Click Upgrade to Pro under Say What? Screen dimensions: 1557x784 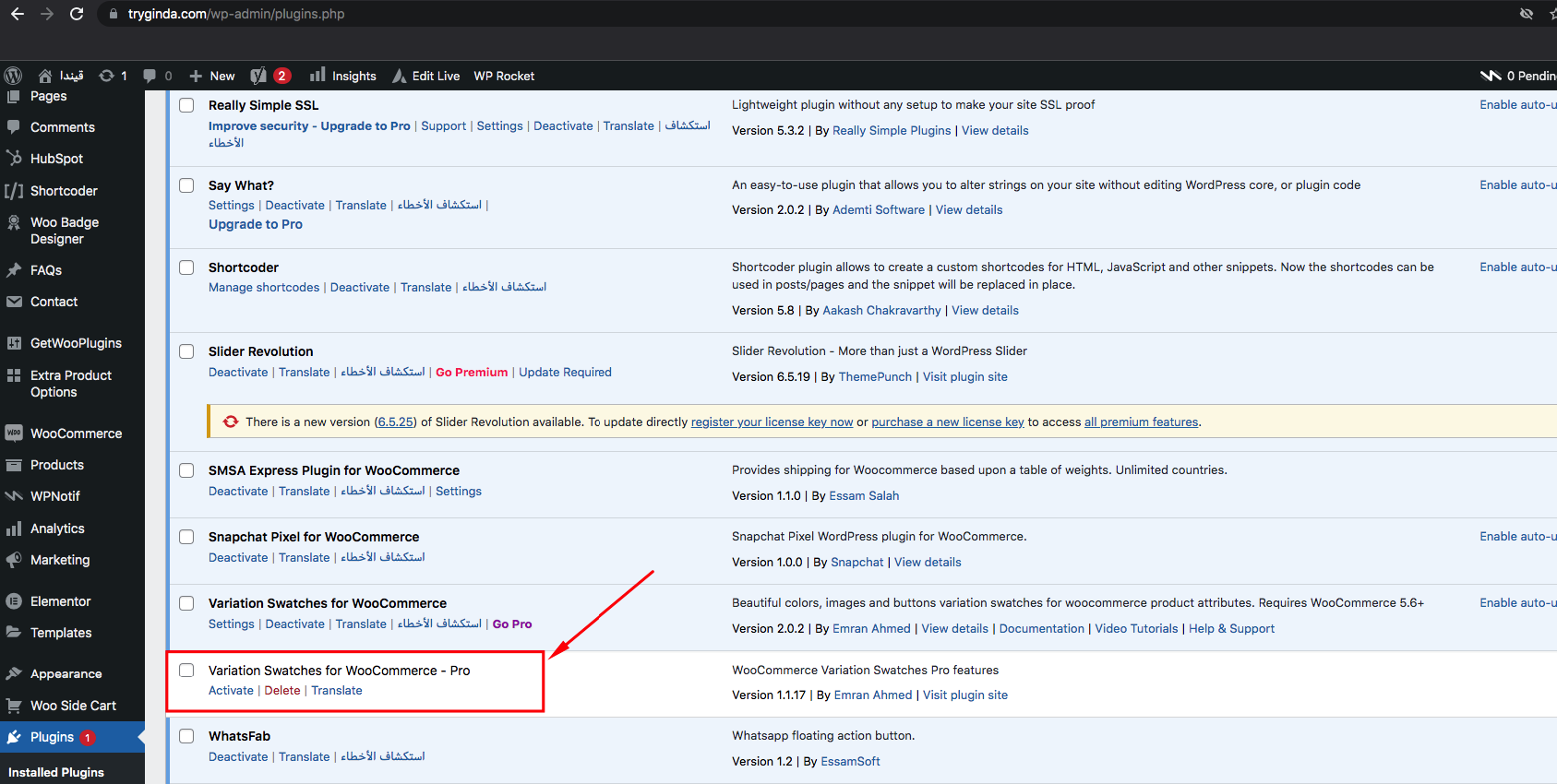(256, 224)
